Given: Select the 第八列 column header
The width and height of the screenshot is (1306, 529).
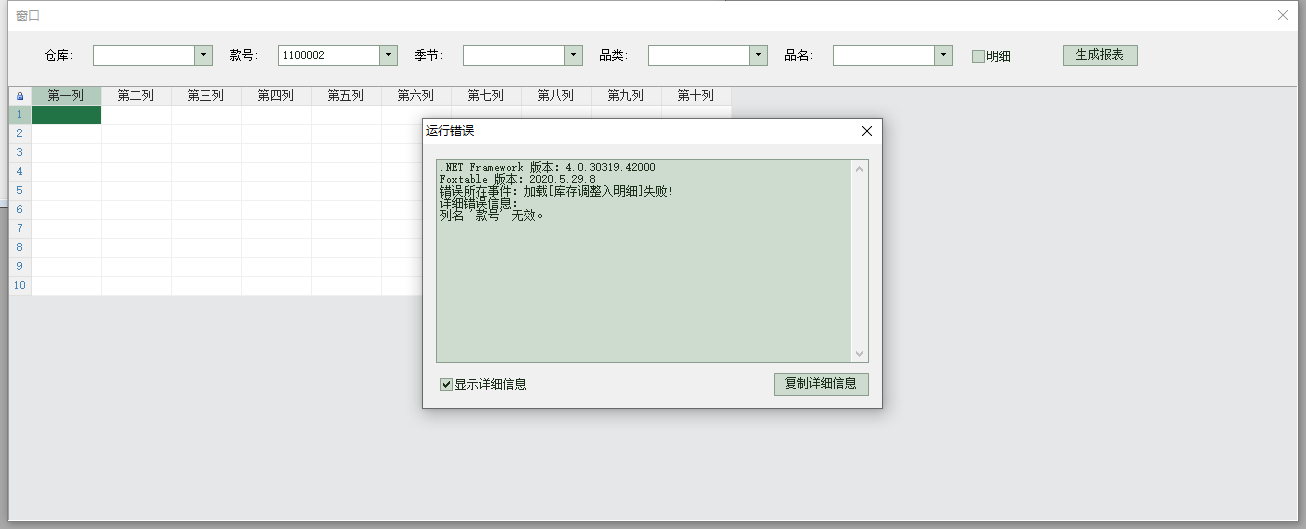Looking at the screenshot, I should (x=556, y=96).
